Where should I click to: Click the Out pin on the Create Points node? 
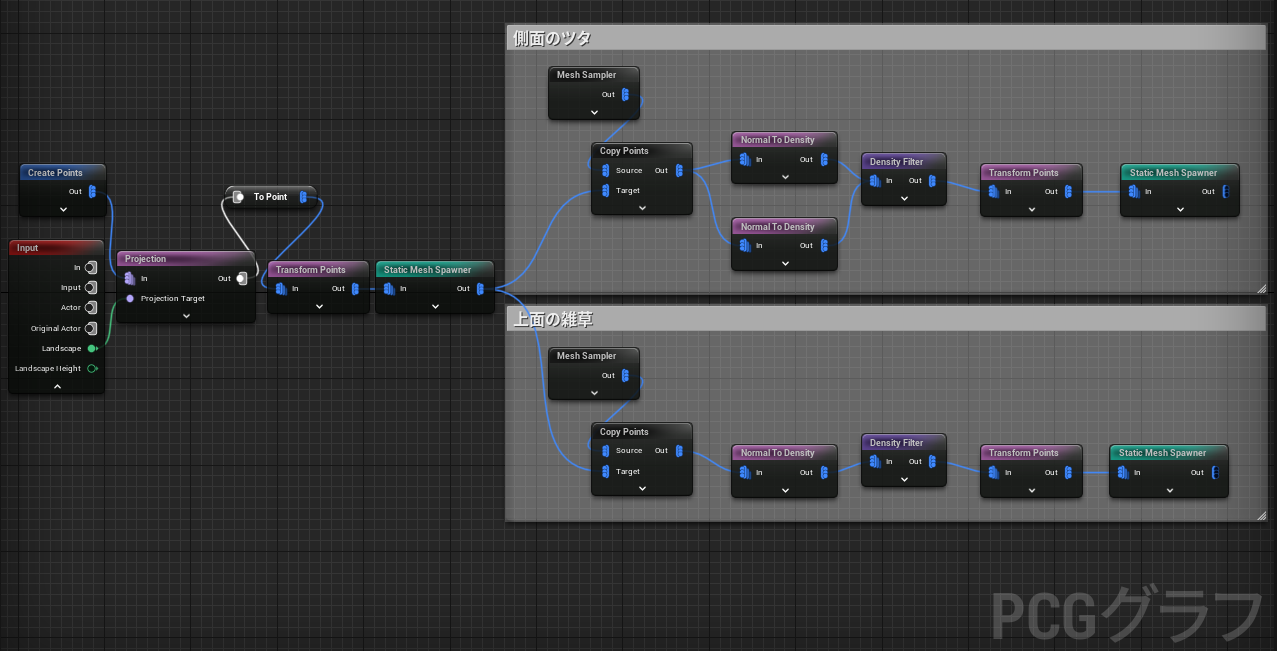point(91,192)
